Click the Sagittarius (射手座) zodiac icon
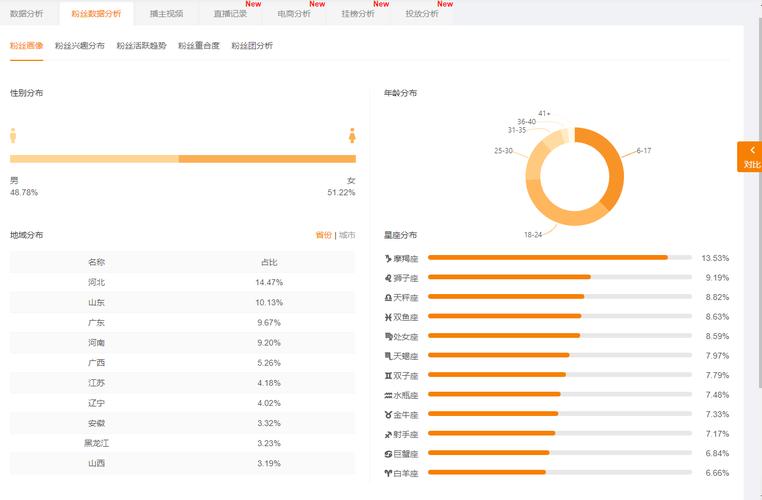 click(388, 434)
